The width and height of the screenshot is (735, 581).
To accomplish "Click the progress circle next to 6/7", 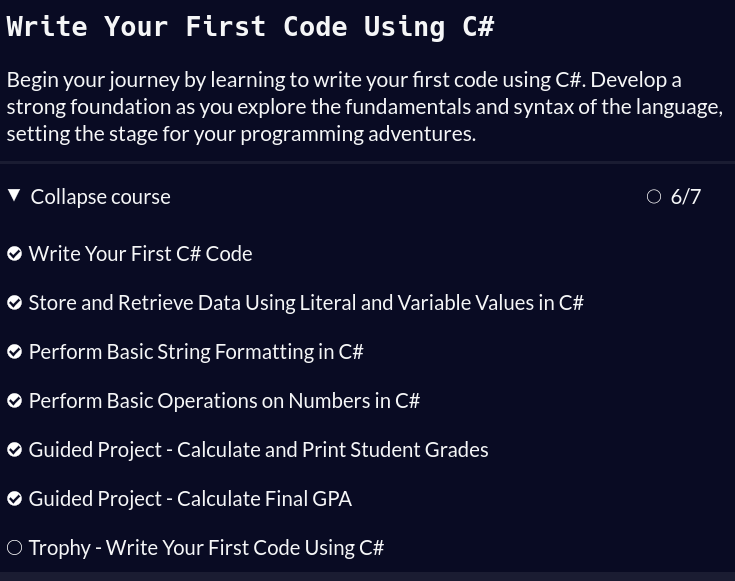I will (x=654, y=197).
